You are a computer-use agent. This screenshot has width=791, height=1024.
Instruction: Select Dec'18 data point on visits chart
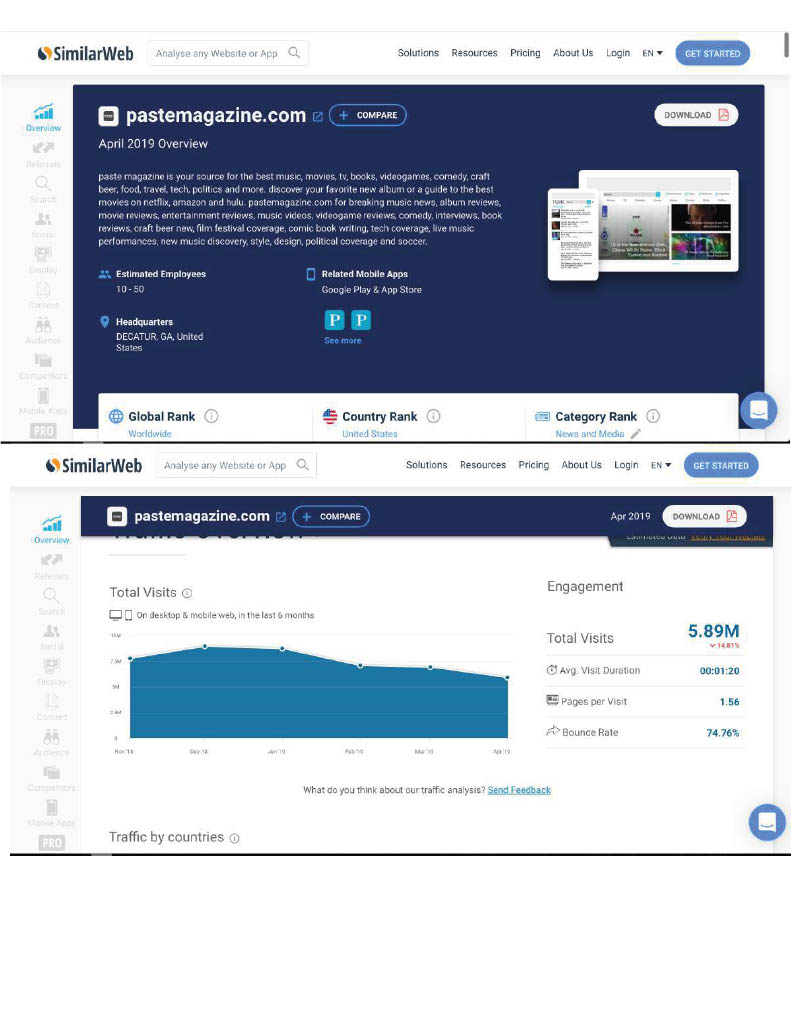tap(205, 647)
